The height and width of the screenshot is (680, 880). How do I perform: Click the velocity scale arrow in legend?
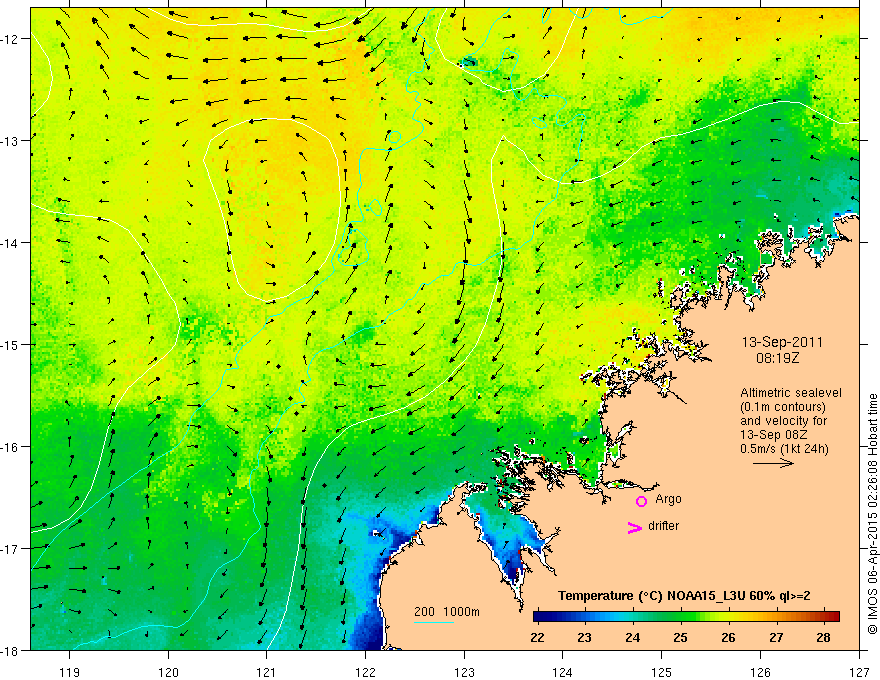pyautogui.click(x=773, y=463)
